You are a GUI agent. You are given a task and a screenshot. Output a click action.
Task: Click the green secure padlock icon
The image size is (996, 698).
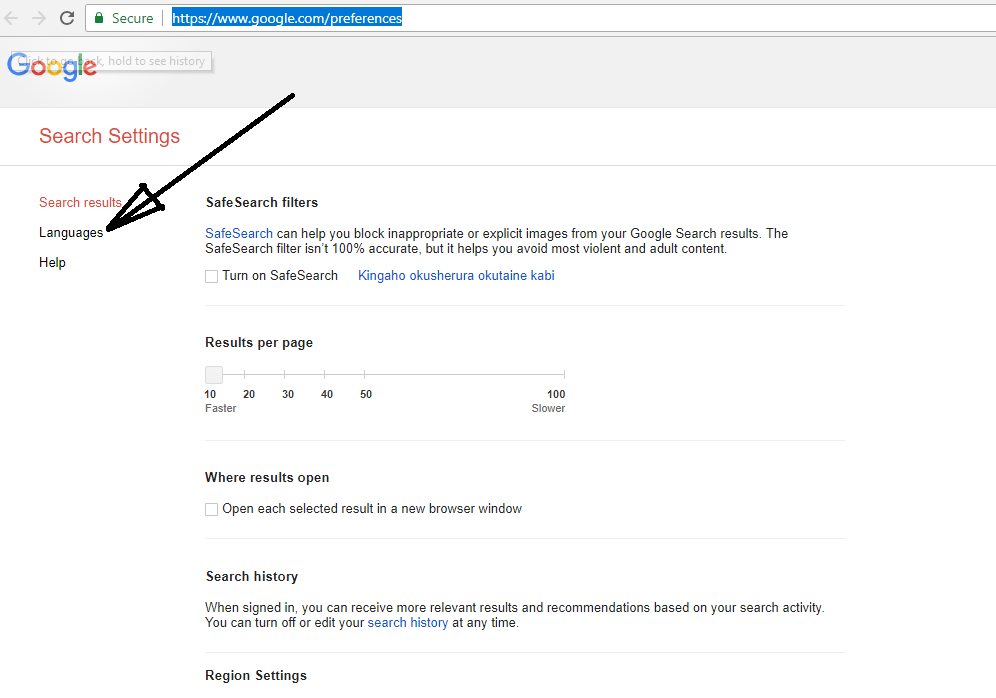point(99,18)
